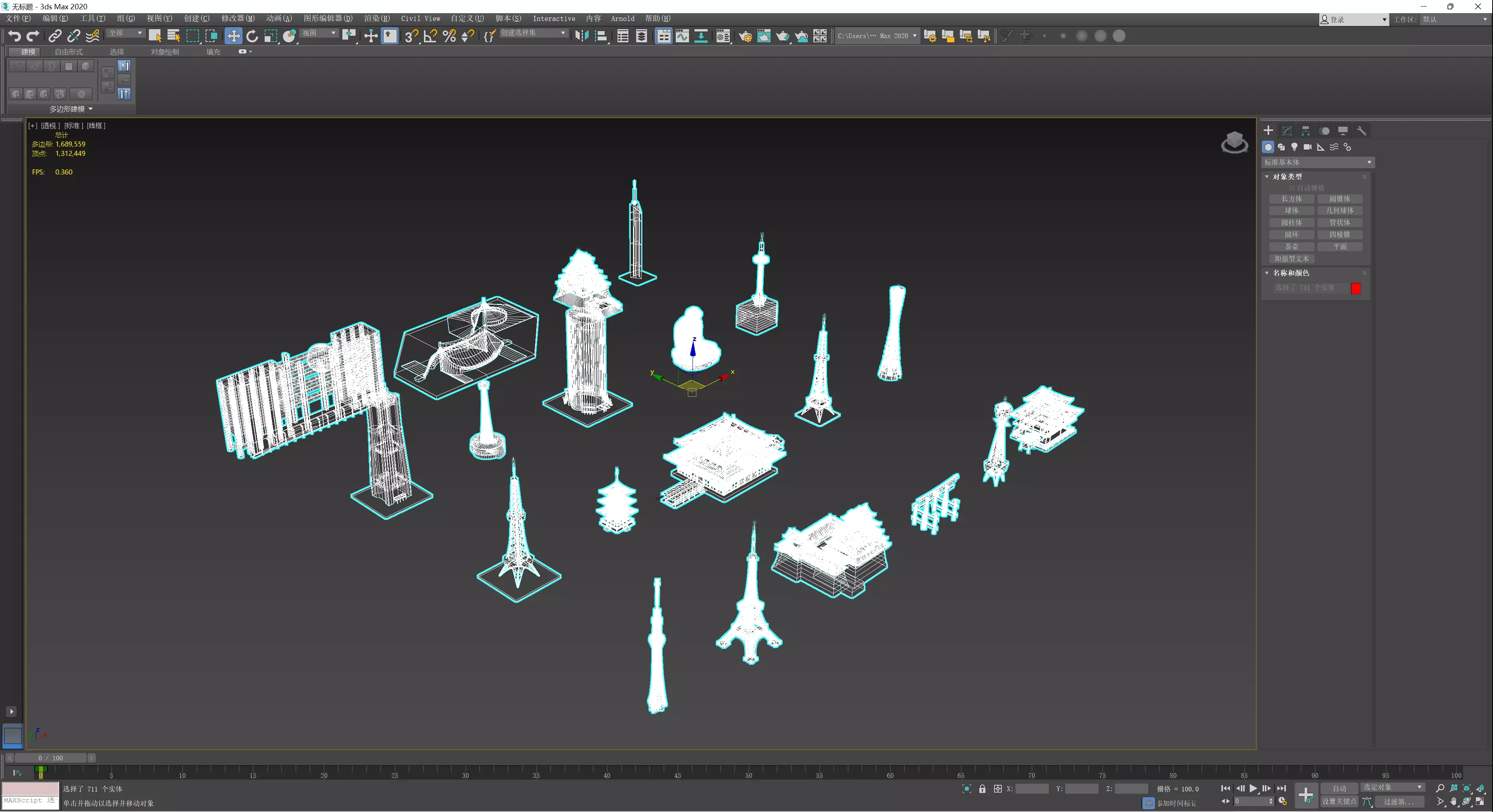Open the Utilities wrench panel icon

pyautogui.click(x=1361, y=131)
